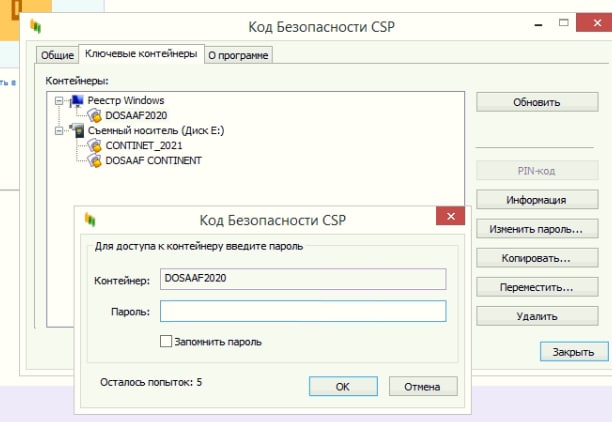The height and width of the screenshot is (422, 612).
Task: Click the Копировать... button
Action: click(x=537, y=258)
